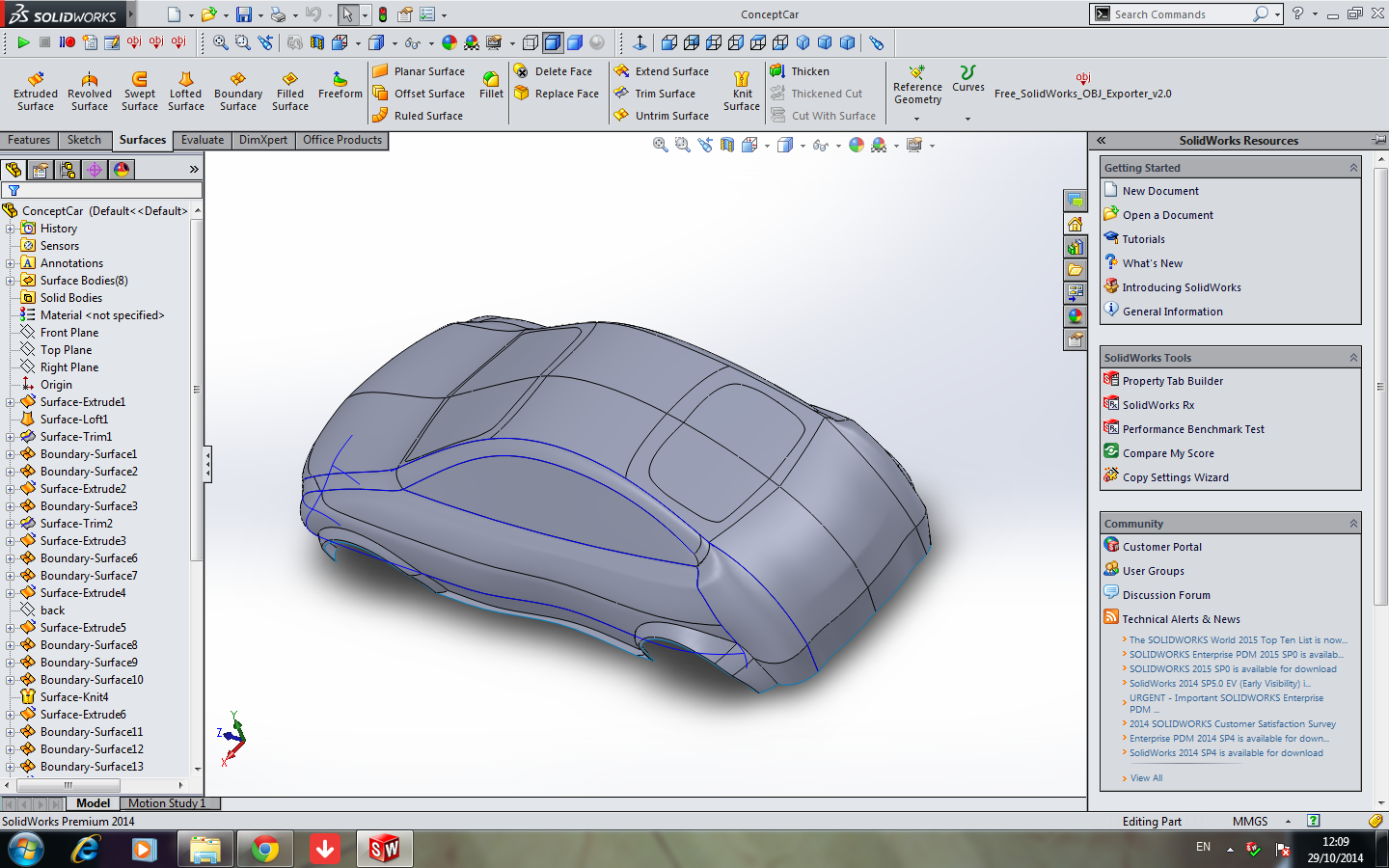The width and height of the screenshot is (1389, 868).
Task: Choose the Swept Surface tool
Action: click(x=140, y=92)
